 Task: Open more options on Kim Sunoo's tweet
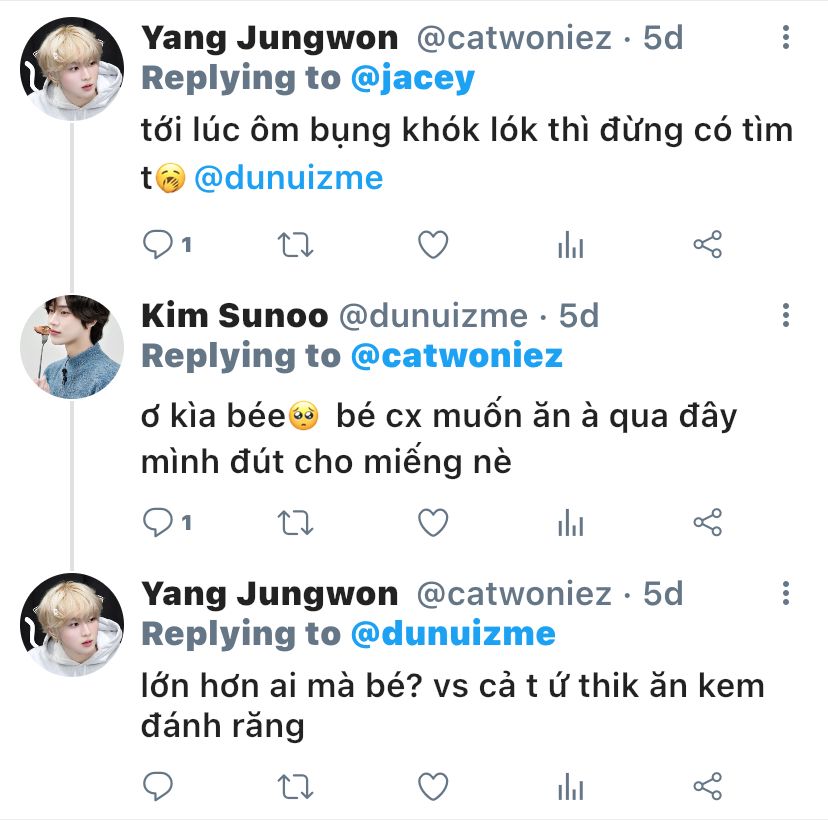786,316
